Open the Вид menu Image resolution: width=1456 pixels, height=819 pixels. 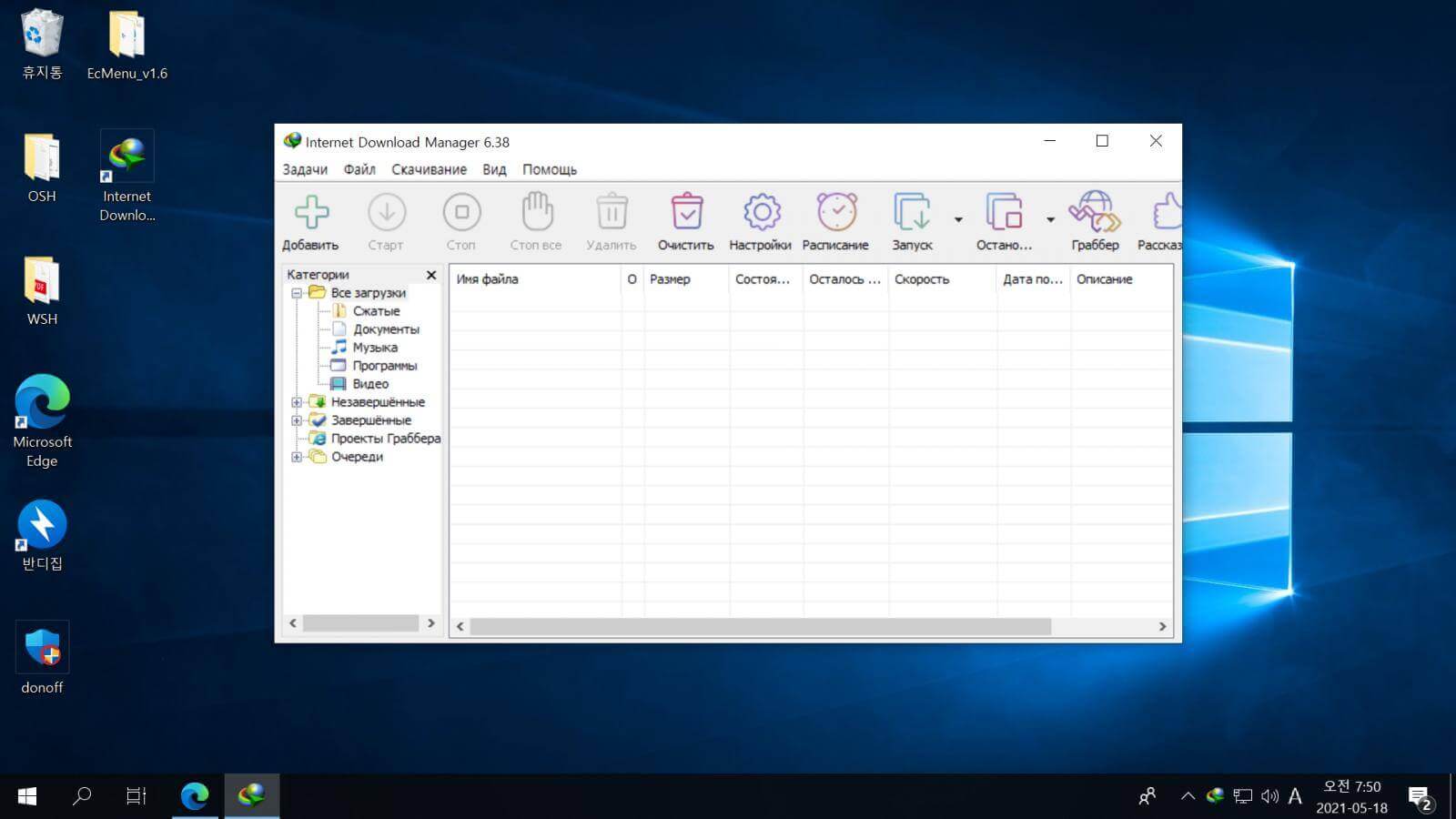point(494,169)
